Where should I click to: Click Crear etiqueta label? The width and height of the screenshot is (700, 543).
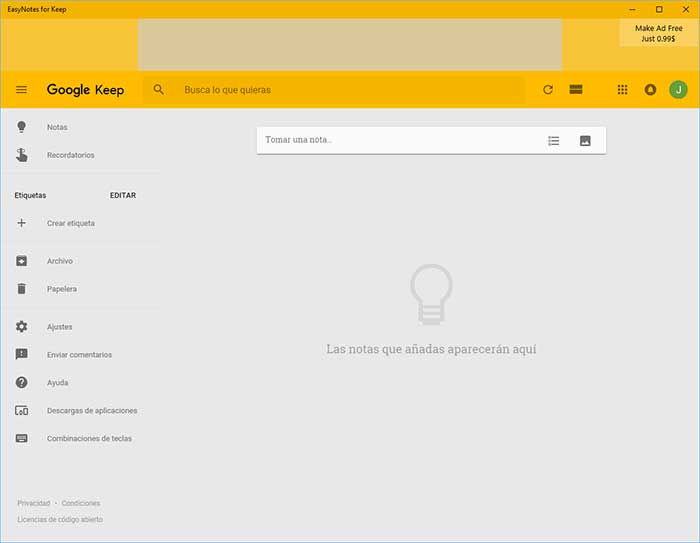[x=71, y=223]
